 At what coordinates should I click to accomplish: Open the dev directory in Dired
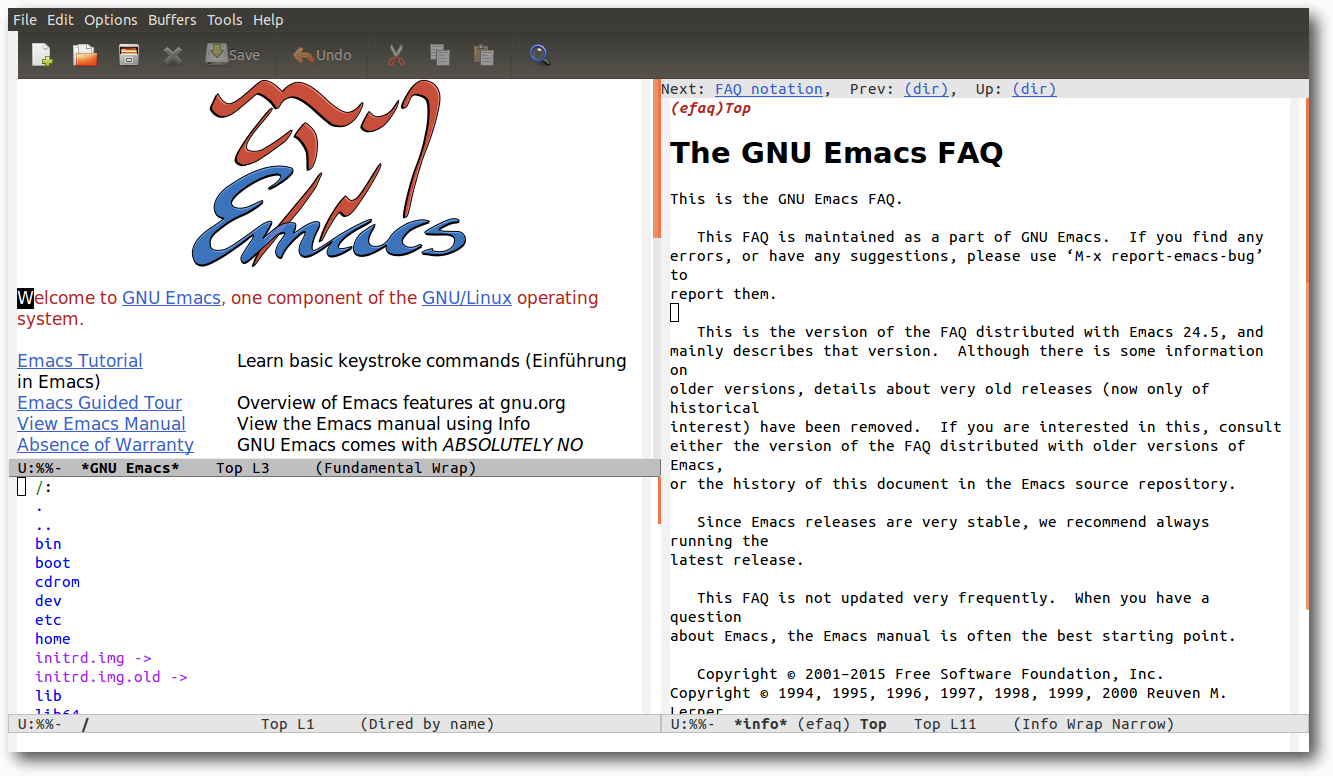point(48,601)
